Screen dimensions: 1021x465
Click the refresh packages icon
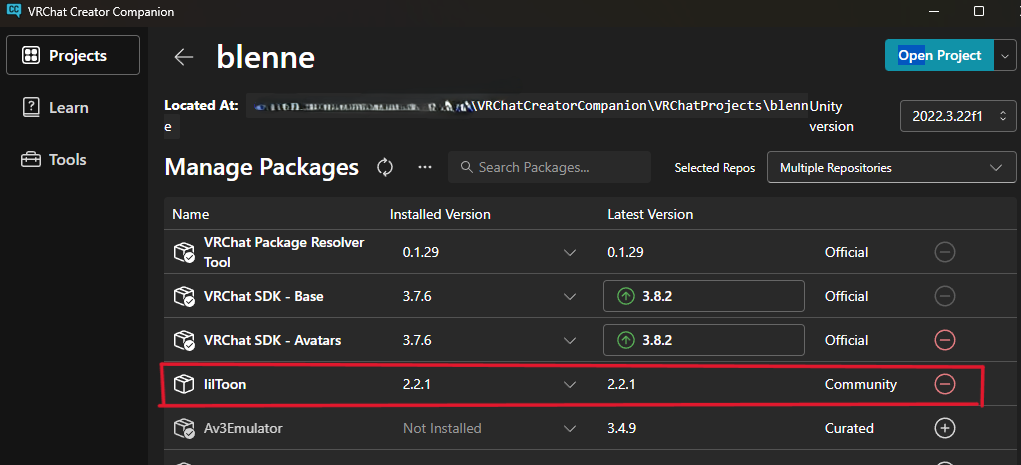click(x=385, y=168)
